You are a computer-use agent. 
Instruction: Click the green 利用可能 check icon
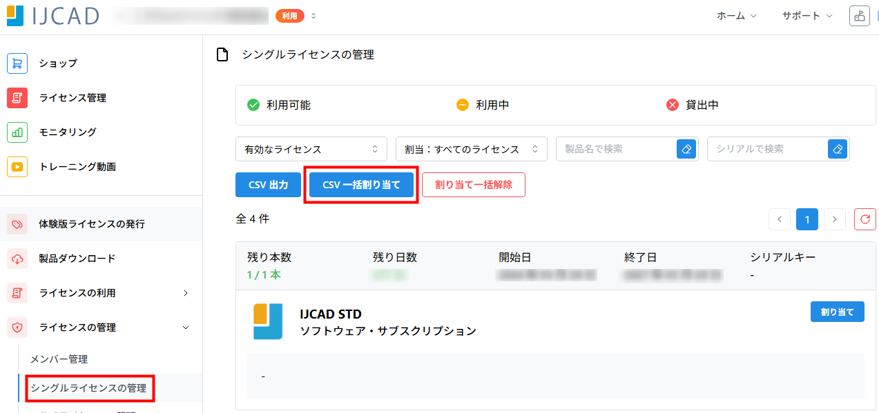click(x=253, y=105)
